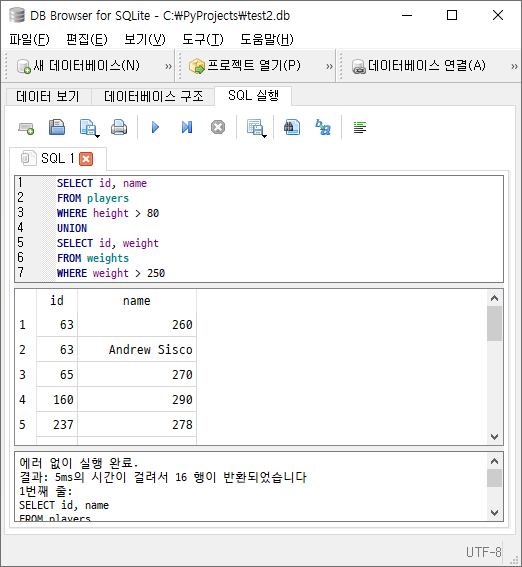522x567 pixels.
Task: Execute current line with the step icon
Action: point(187,127)
